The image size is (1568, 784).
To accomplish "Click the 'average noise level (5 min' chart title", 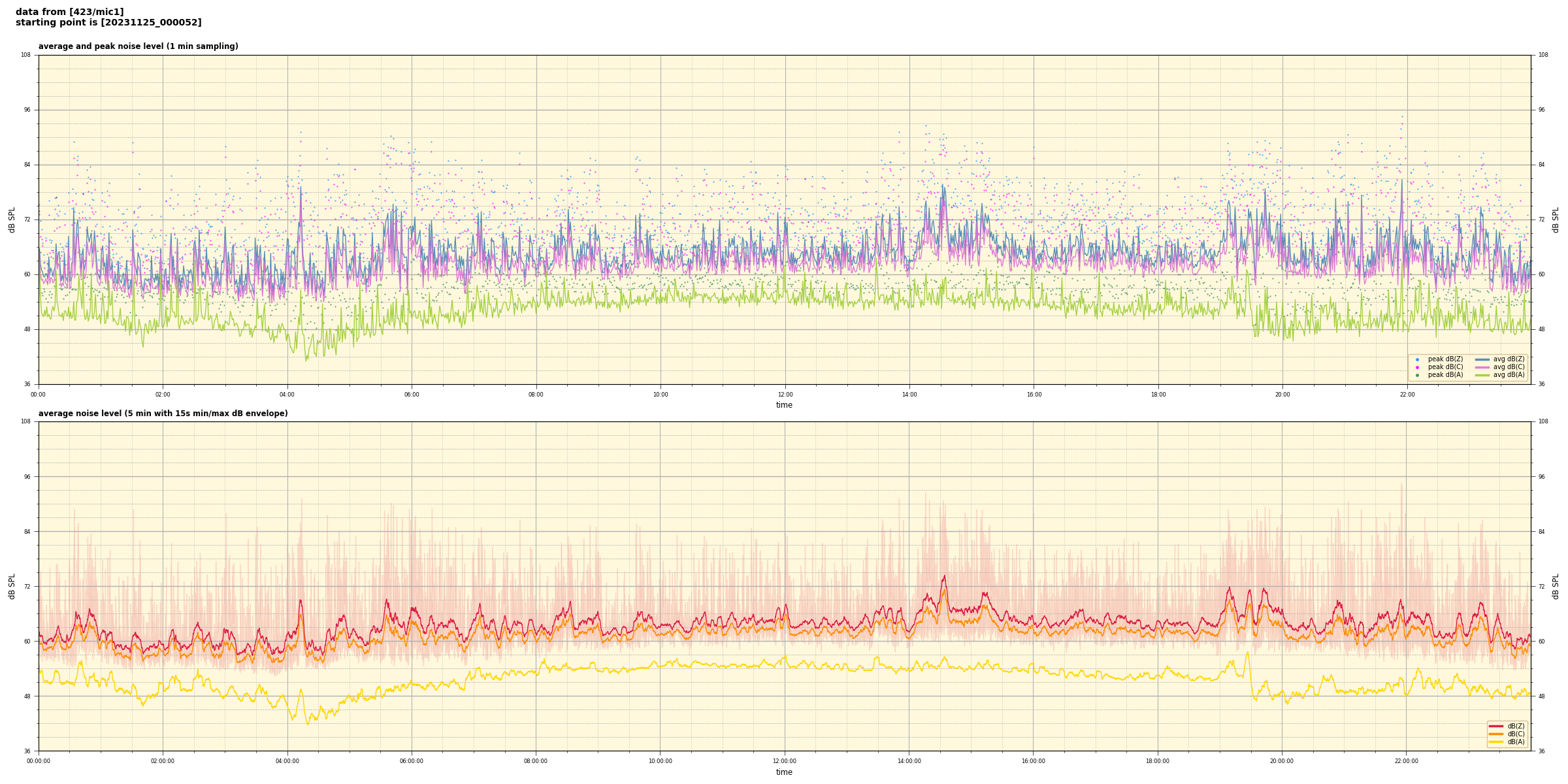I will tap(163, 414).
